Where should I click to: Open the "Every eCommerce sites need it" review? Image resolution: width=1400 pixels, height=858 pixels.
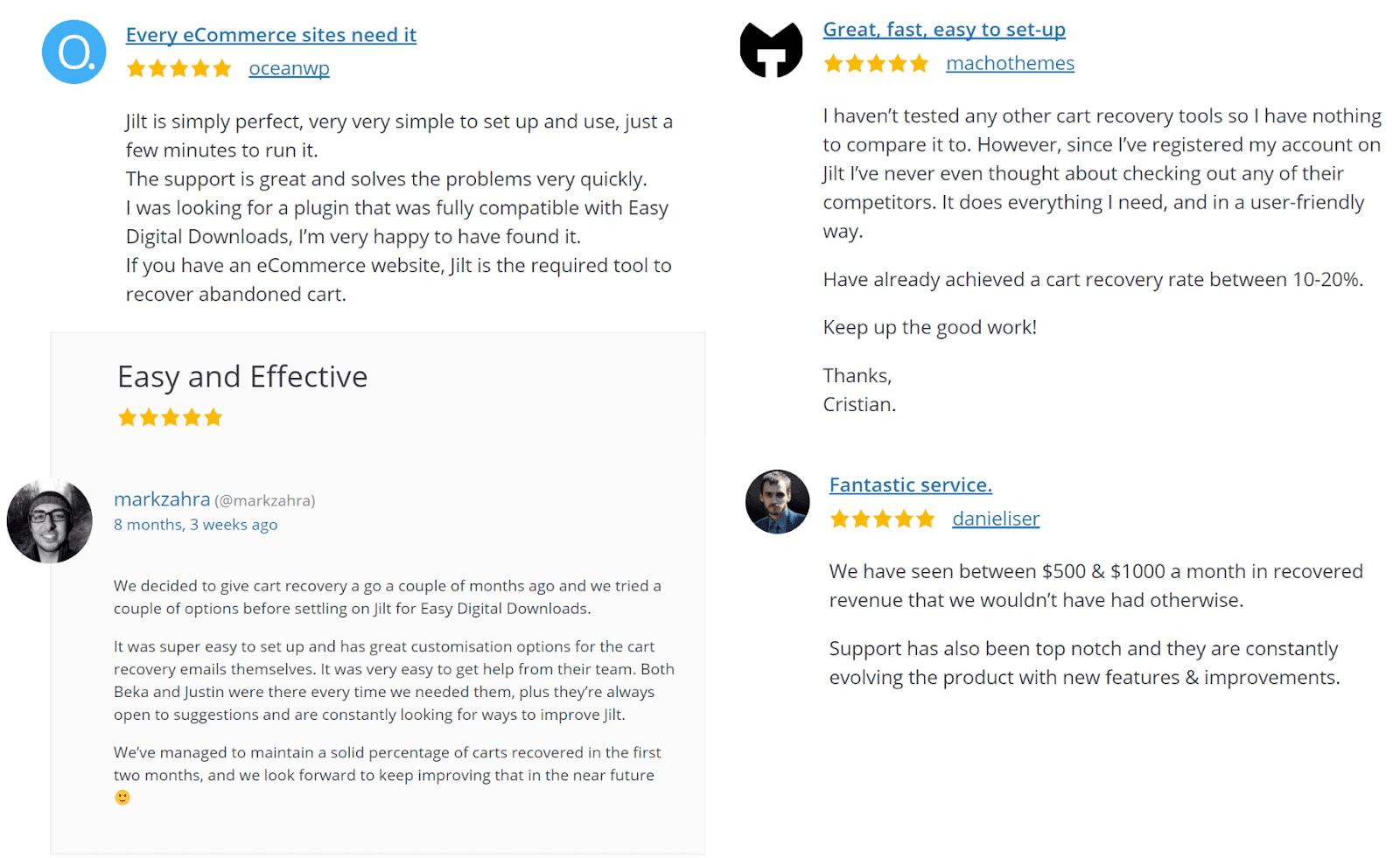[270, 35]
